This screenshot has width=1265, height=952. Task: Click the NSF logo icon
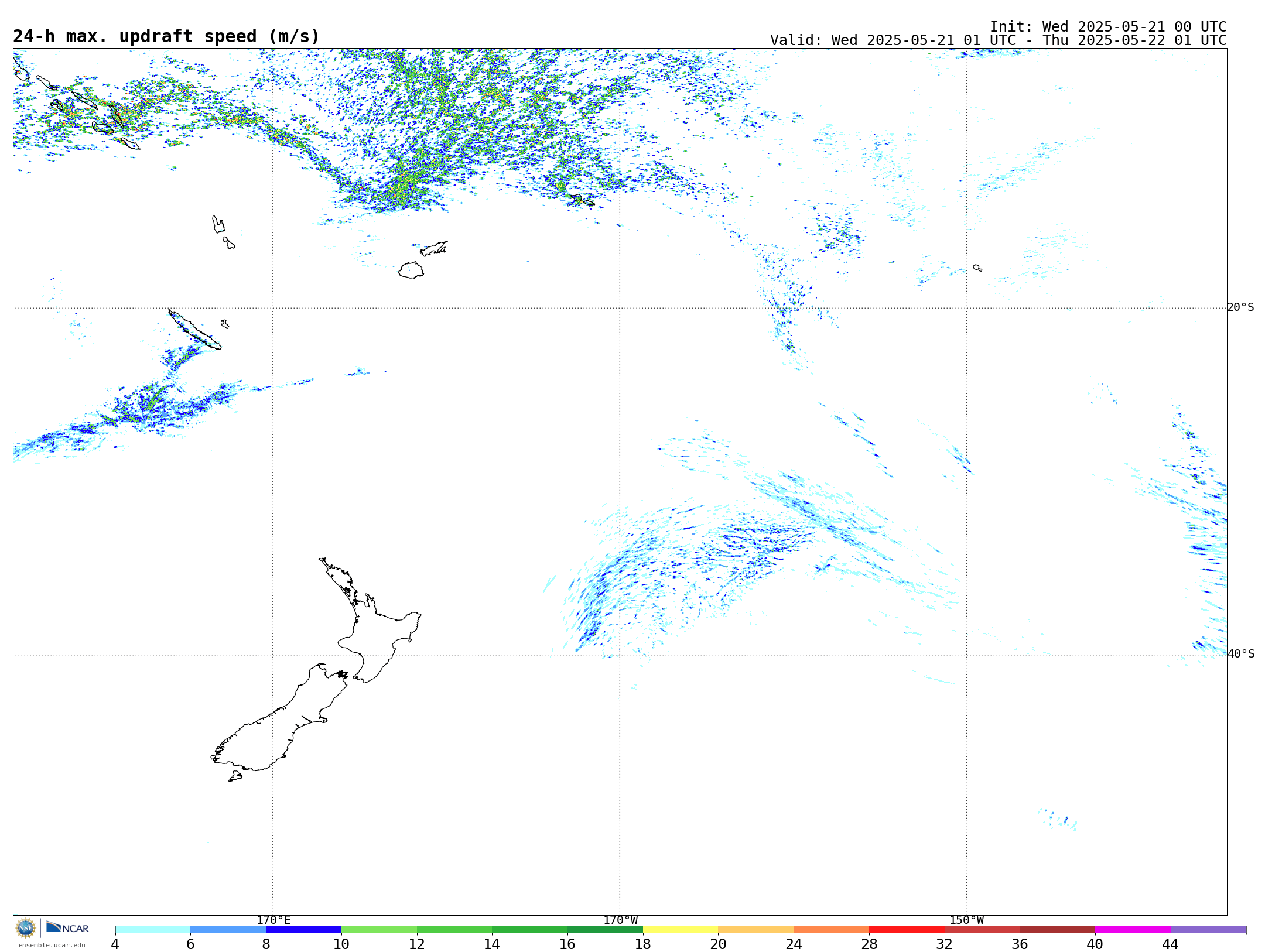click(x=26, y=927)
